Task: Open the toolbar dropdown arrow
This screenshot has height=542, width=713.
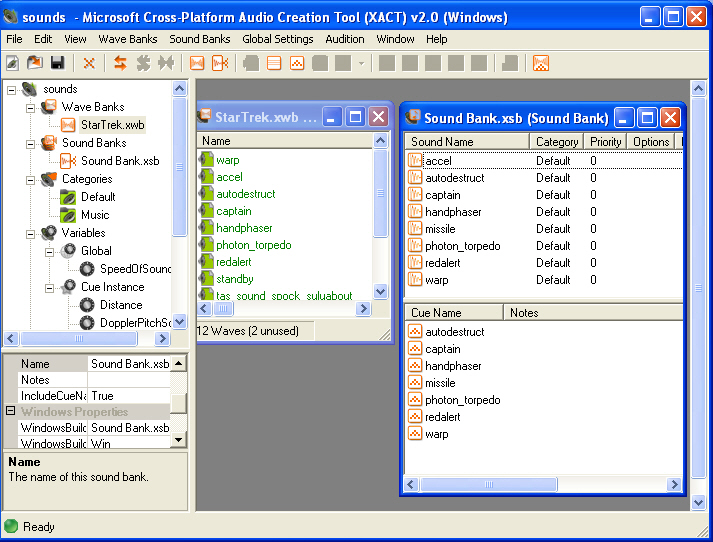Action: pos(362,63)
